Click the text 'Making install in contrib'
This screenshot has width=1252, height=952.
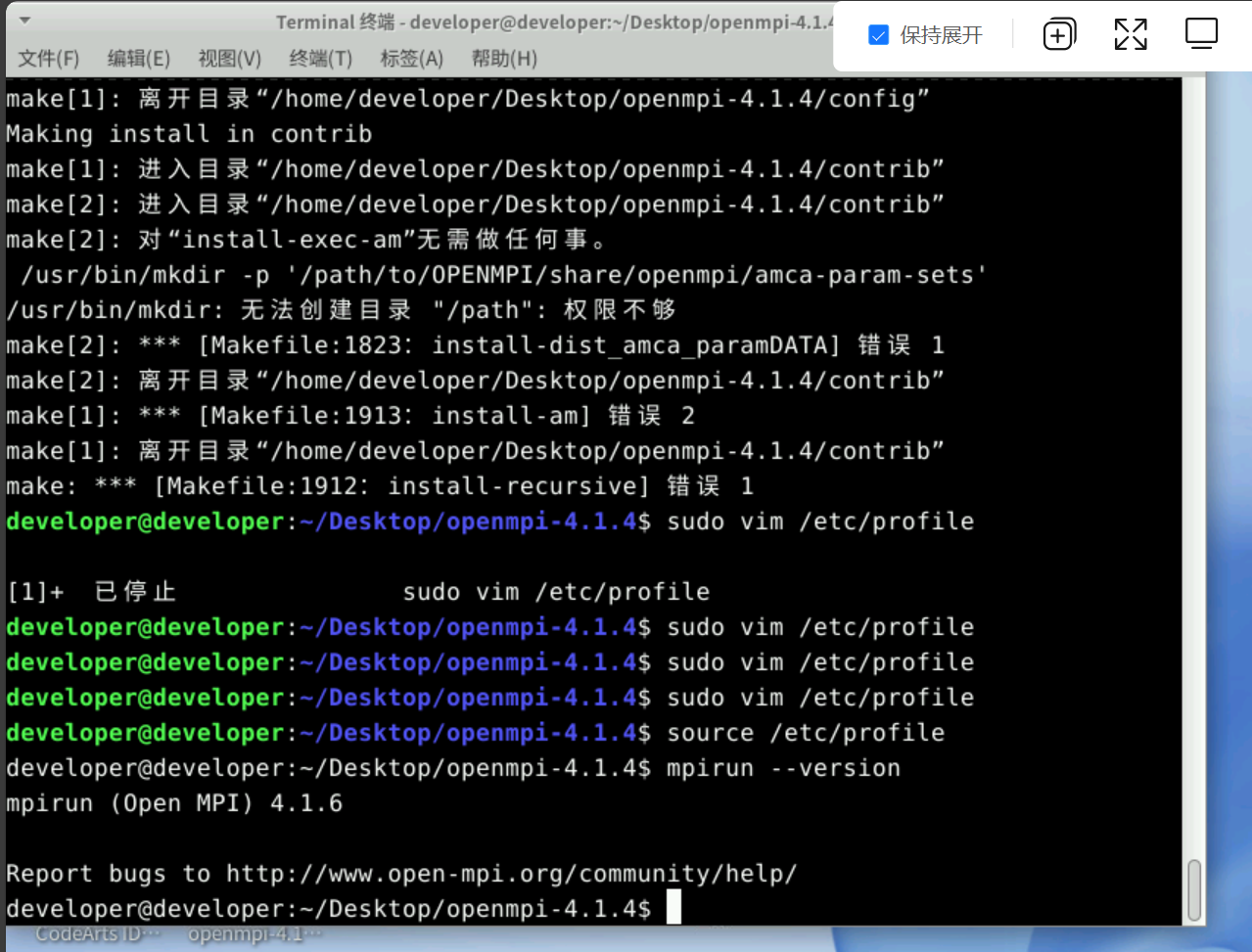[x=189, y=134]
